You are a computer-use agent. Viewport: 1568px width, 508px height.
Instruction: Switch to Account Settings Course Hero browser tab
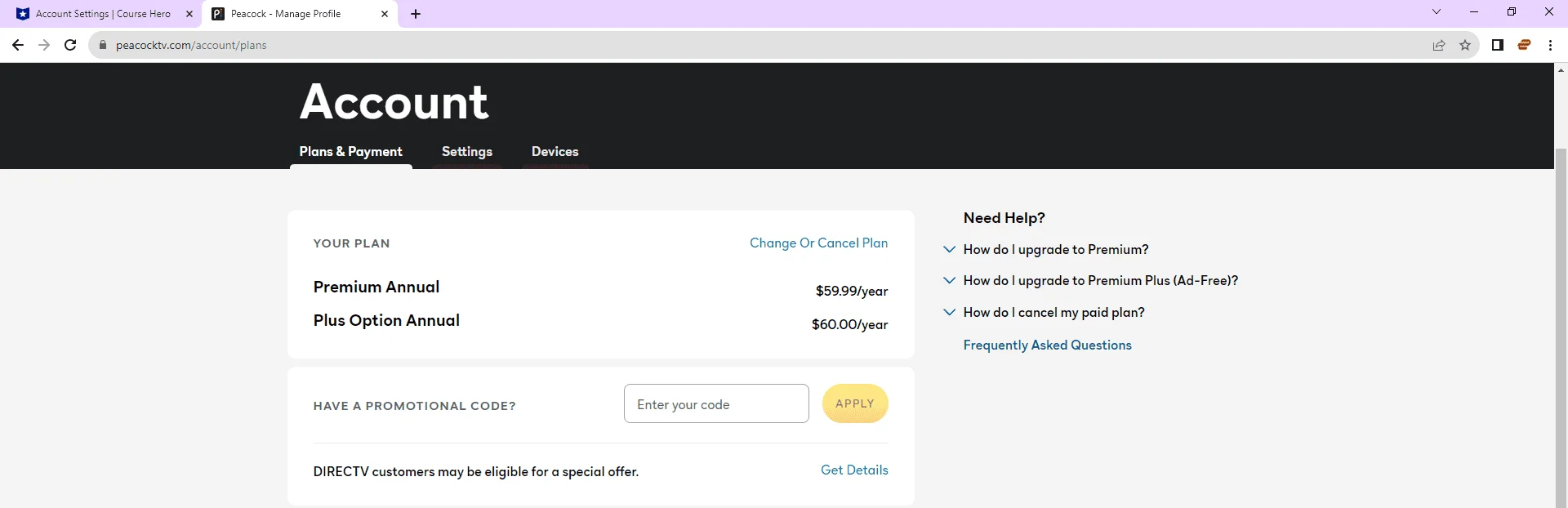(x=101, y=14)
